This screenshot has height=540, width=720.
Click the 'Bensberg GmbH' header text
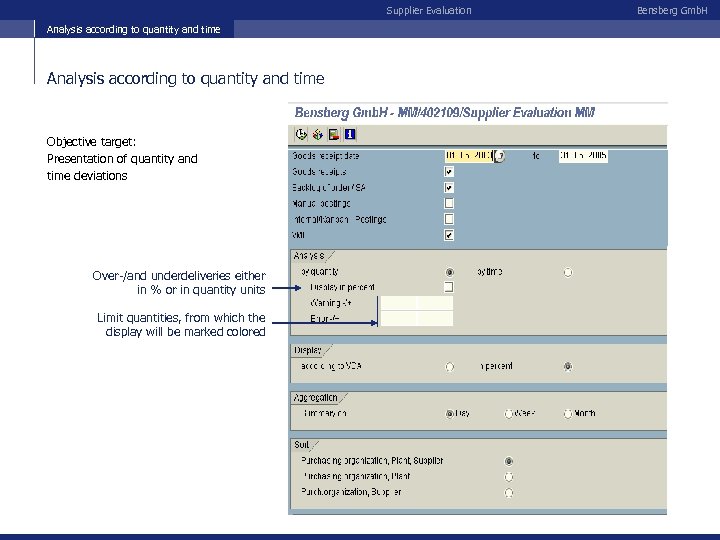click(672, 11)
